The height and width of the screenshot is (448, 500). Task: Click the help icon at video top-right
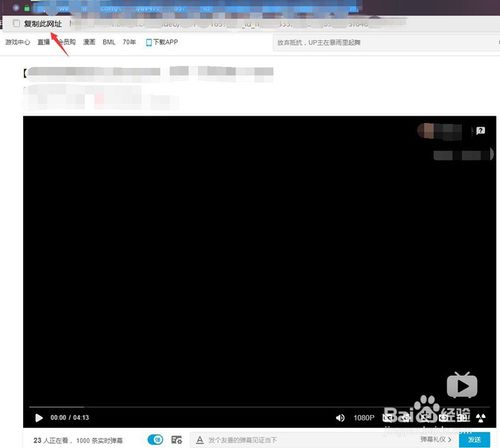[x=480, y=130]
